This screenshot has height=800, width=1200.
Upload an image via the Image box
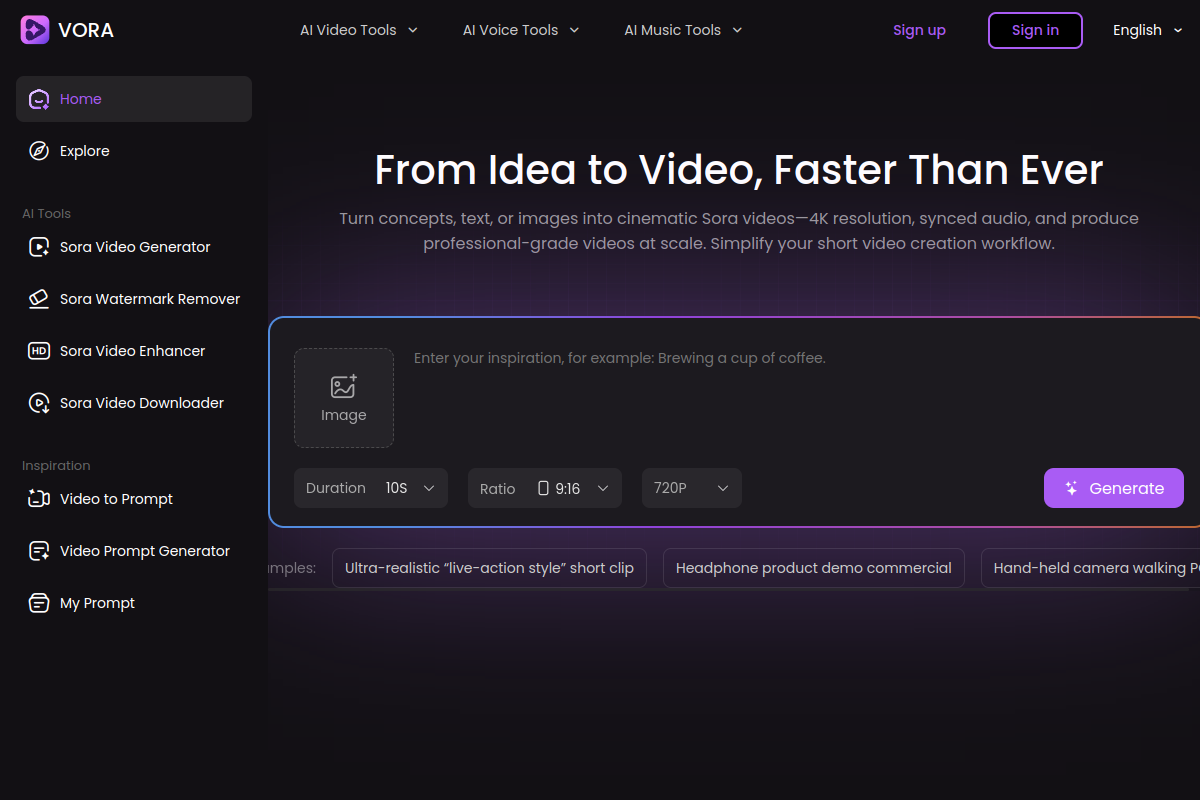pos(344,398)
